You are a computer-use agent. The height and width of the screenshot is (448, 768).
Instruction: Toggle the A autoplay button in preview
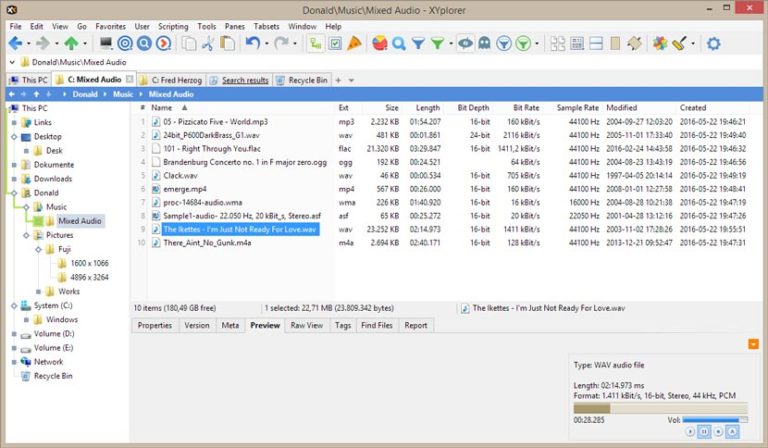pos(732,431)
